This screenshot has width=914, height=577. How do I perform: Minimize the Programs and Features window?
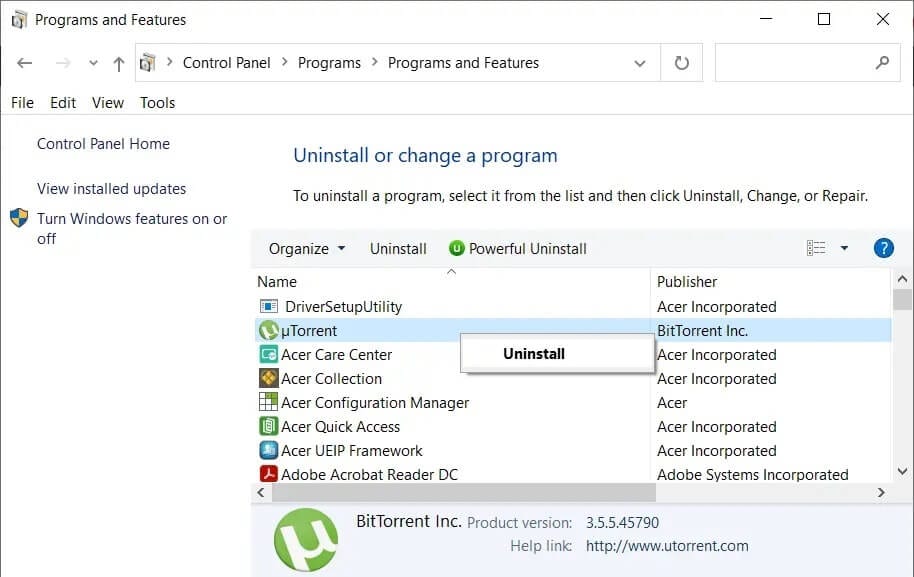pos(766,19)
